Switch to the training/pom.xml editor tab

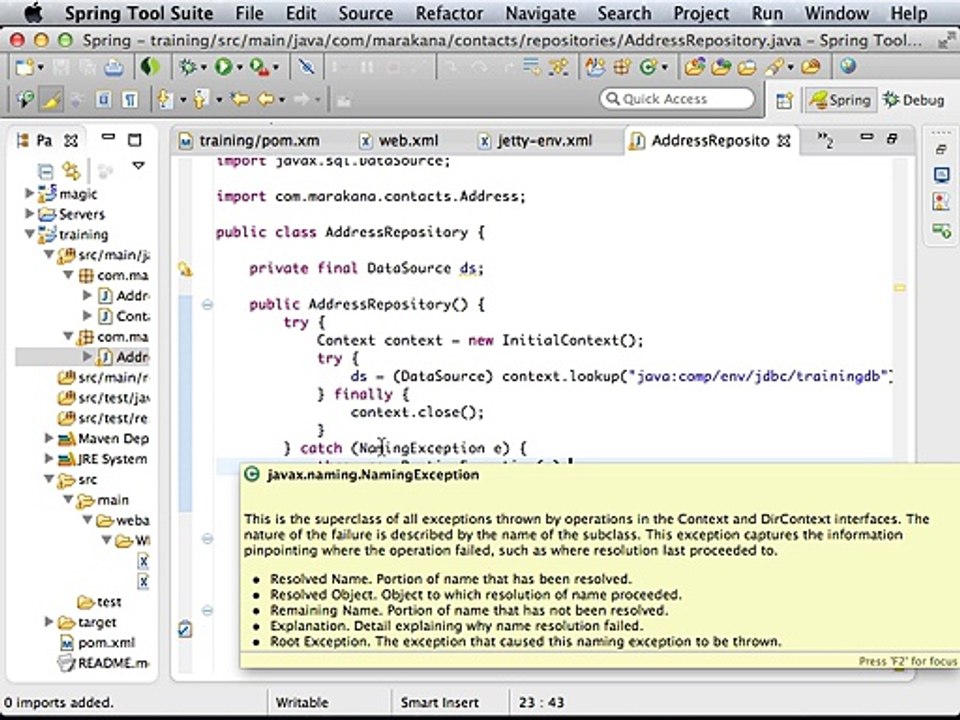coord(250,141)
